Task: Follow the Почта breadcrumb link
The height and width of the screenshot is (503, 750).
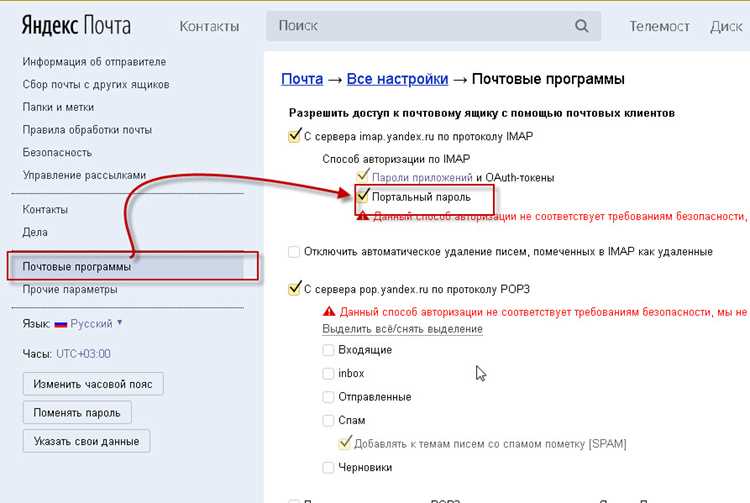Action: pyautogui.click(x=302, y=79)
